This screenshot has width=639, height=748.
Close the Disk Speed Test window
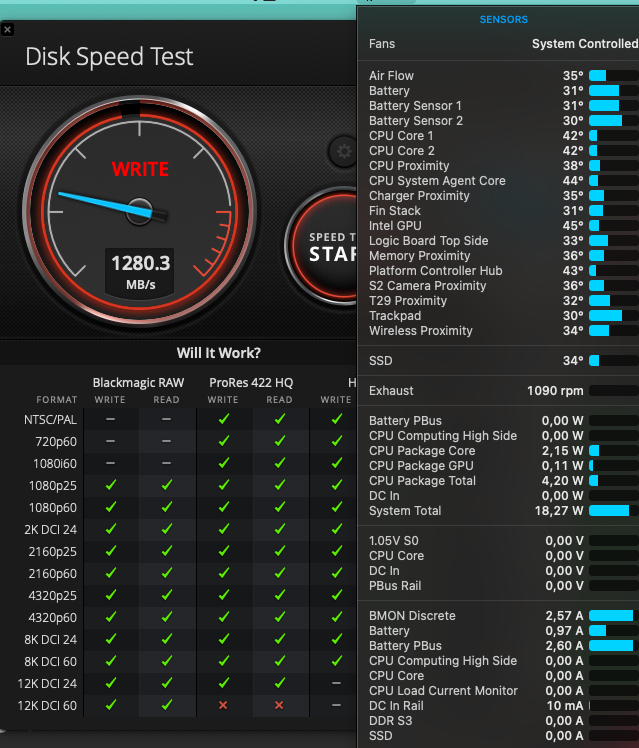click(7, 30)
